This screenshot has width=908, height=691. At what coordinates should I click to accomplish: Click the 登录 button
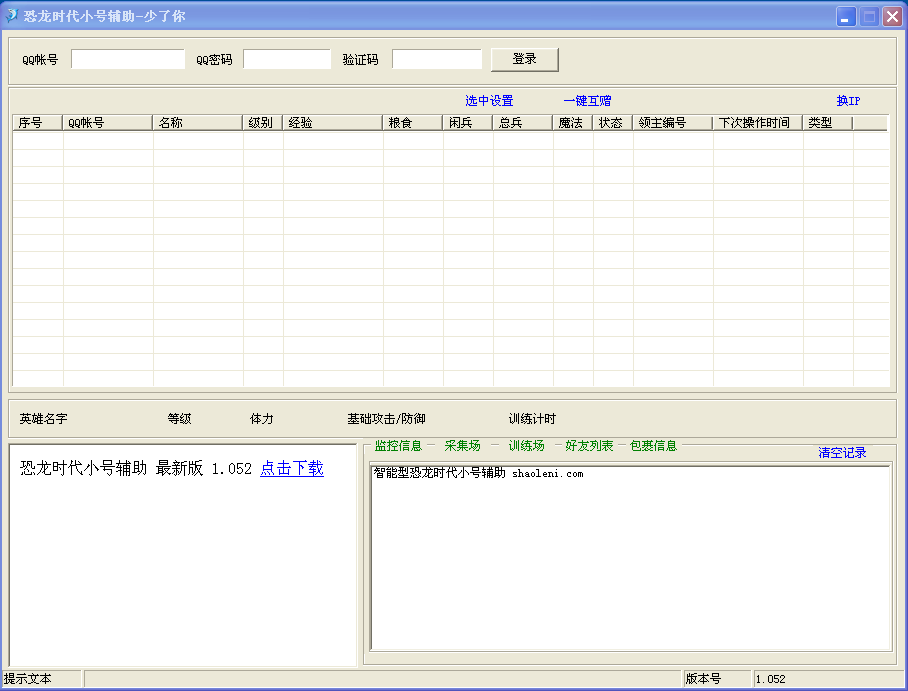click(x=525, y=59)
